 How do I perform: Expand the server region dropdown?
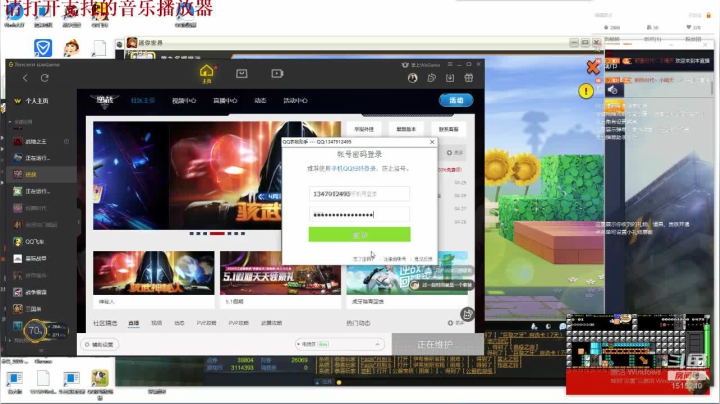[339, 344]
